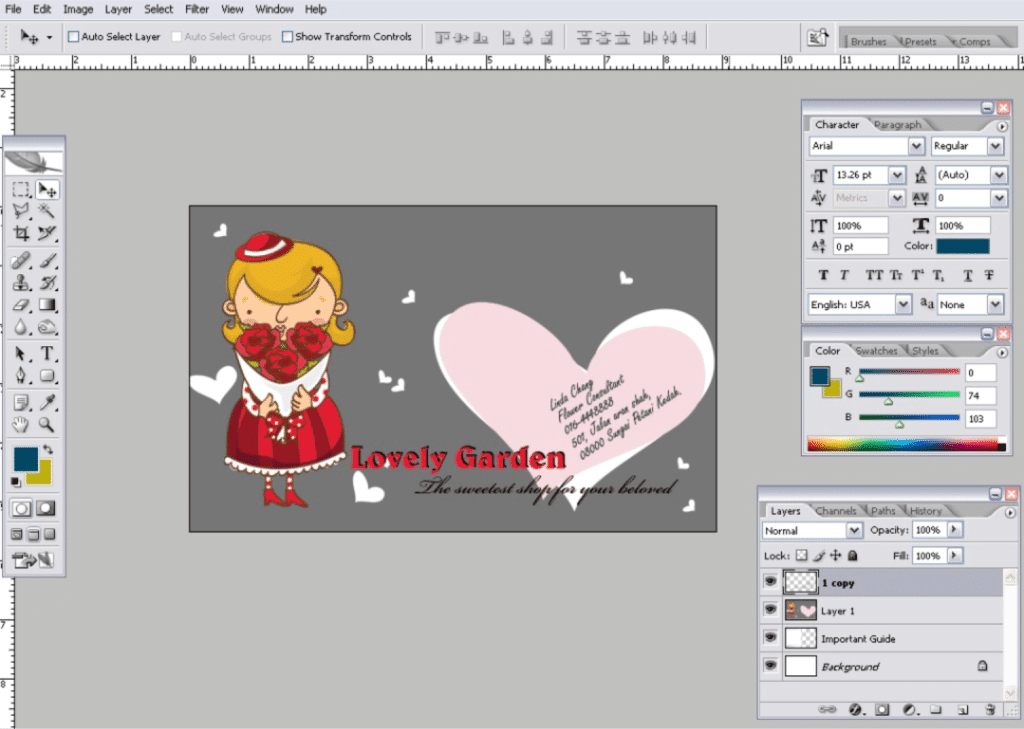The image size is (1024, 729).
Task: Activate the Zoom magnifier tool
Action: 47,425
